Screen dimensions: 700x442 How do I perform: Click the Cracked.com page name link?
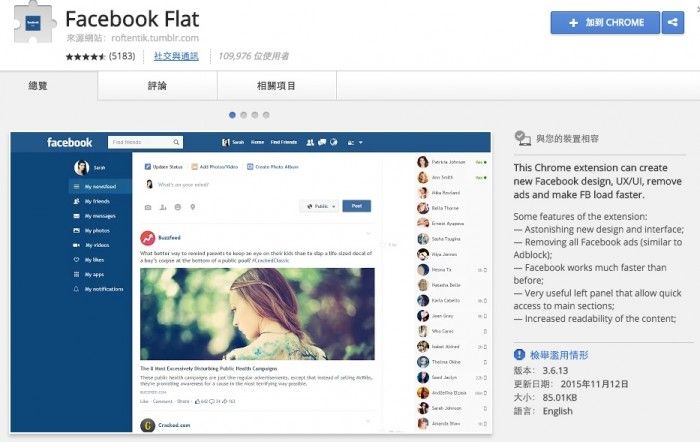pos(174,425)
